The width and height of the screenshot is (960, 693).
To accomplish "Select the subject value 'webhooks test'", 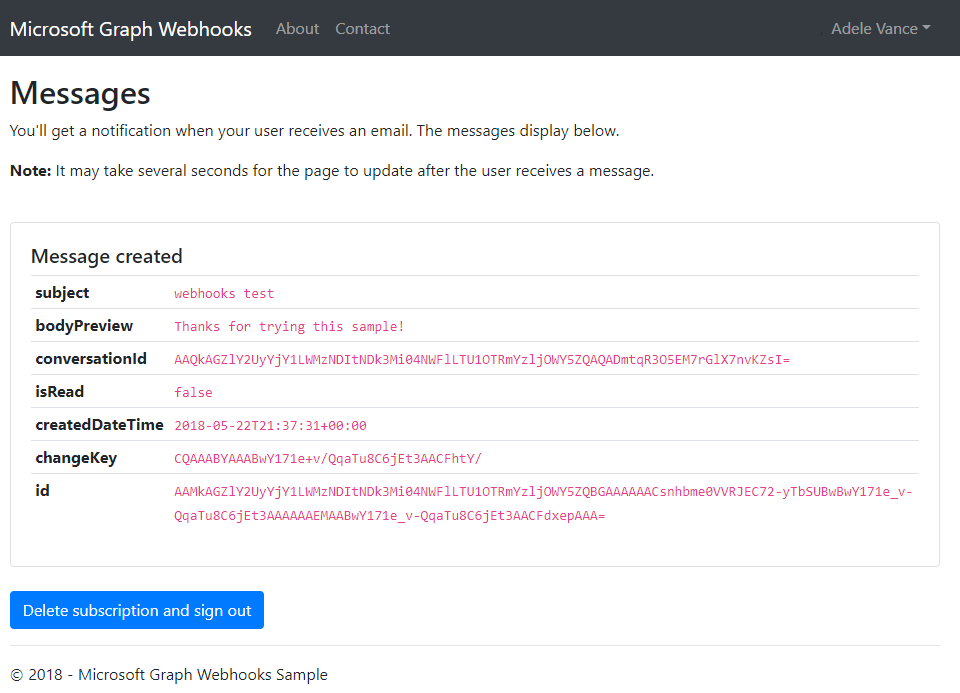I will [224, 293].
